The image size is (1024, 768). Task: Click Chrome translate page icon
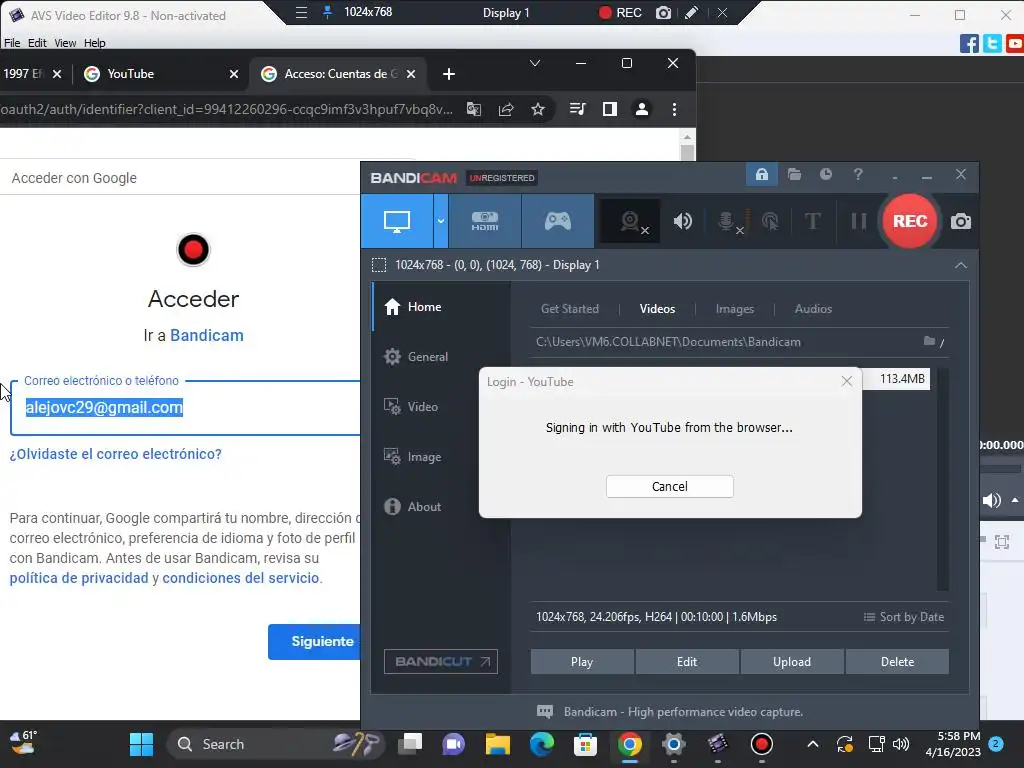474,109
